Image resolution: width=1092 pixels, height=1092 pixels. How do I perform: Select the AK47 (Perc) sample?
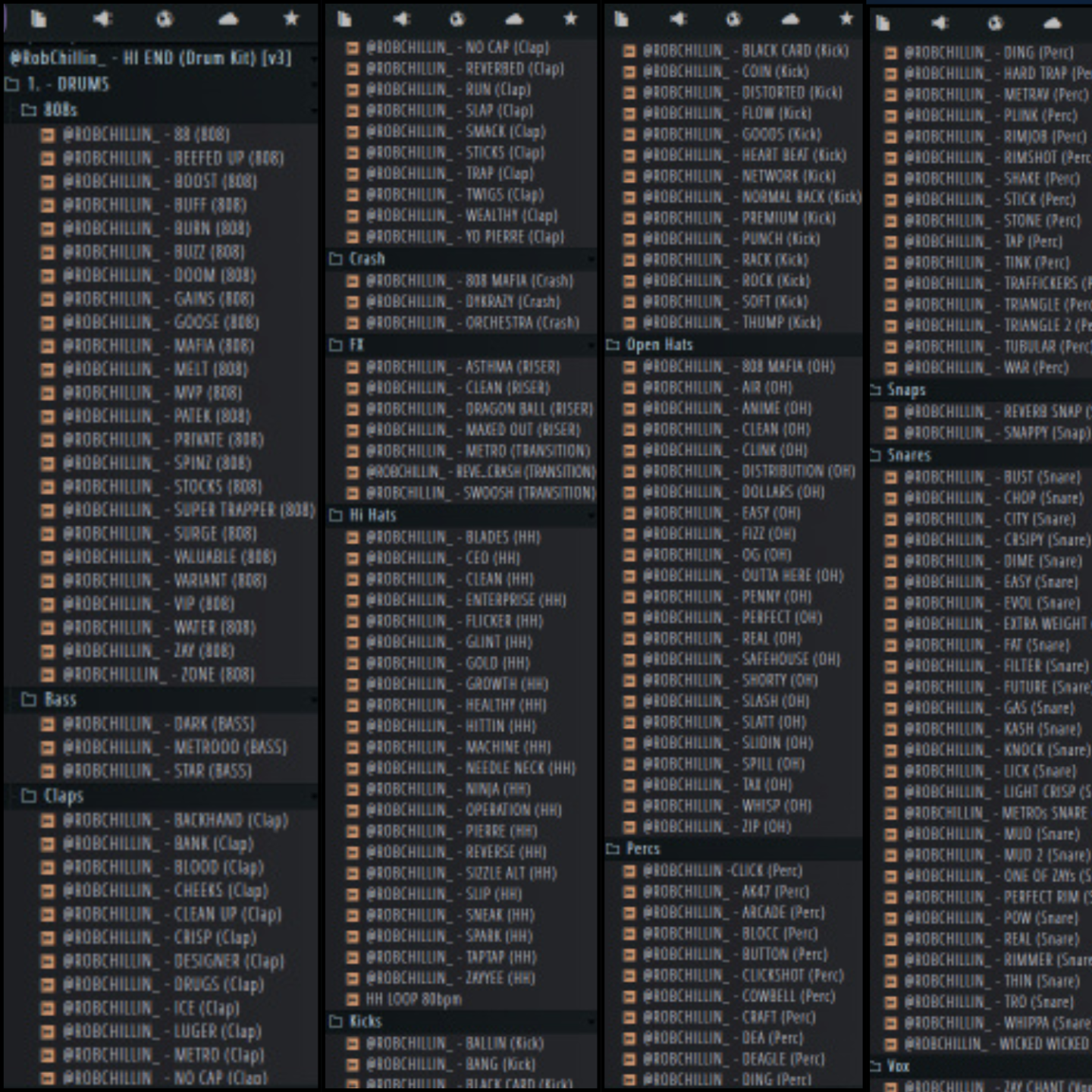726,892
